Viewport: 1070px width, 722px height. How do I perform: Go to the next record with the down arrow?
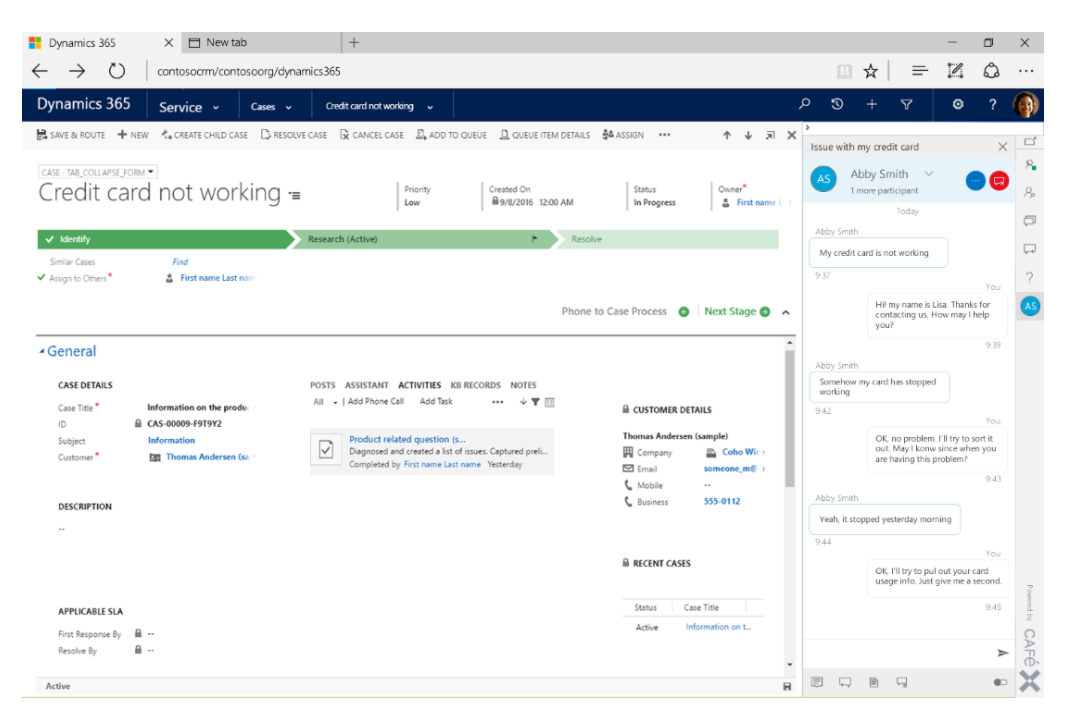click(749, 135)
